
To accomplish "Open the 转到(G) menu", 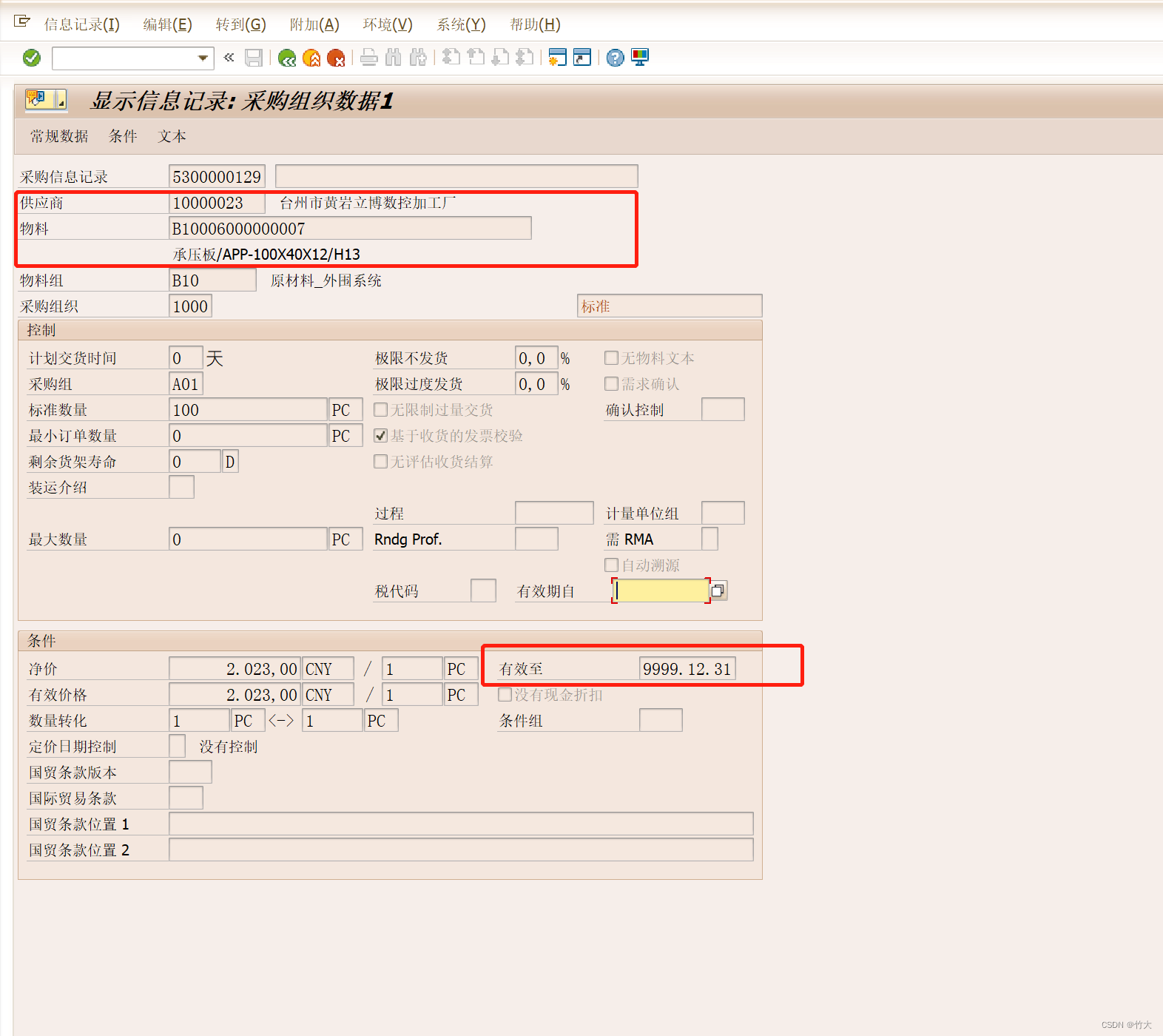I will tap(240, 24).
